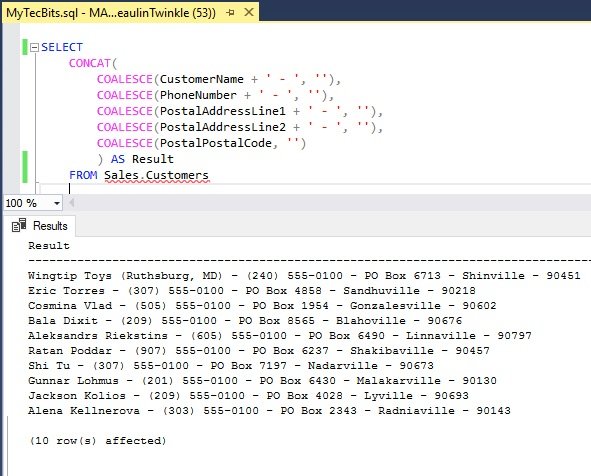Screen dimensions: 591x476
Task: Click the Bala Dixit result row
Action: [x=245, y=321]
